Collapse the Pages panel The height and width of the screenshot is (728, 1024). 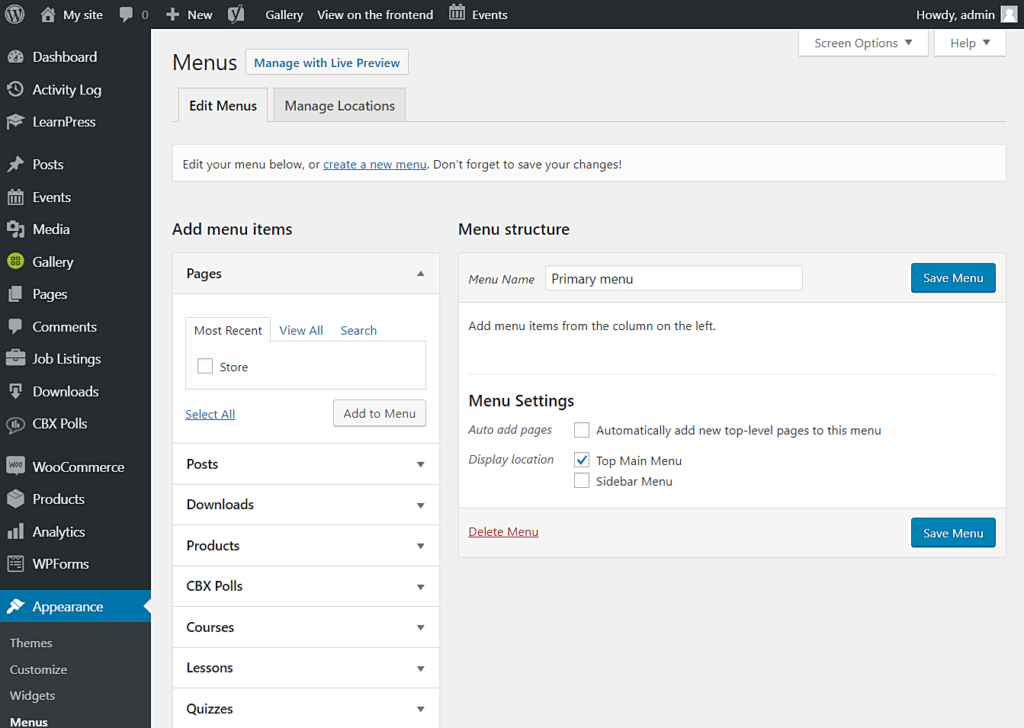click(x=421, y=272)
